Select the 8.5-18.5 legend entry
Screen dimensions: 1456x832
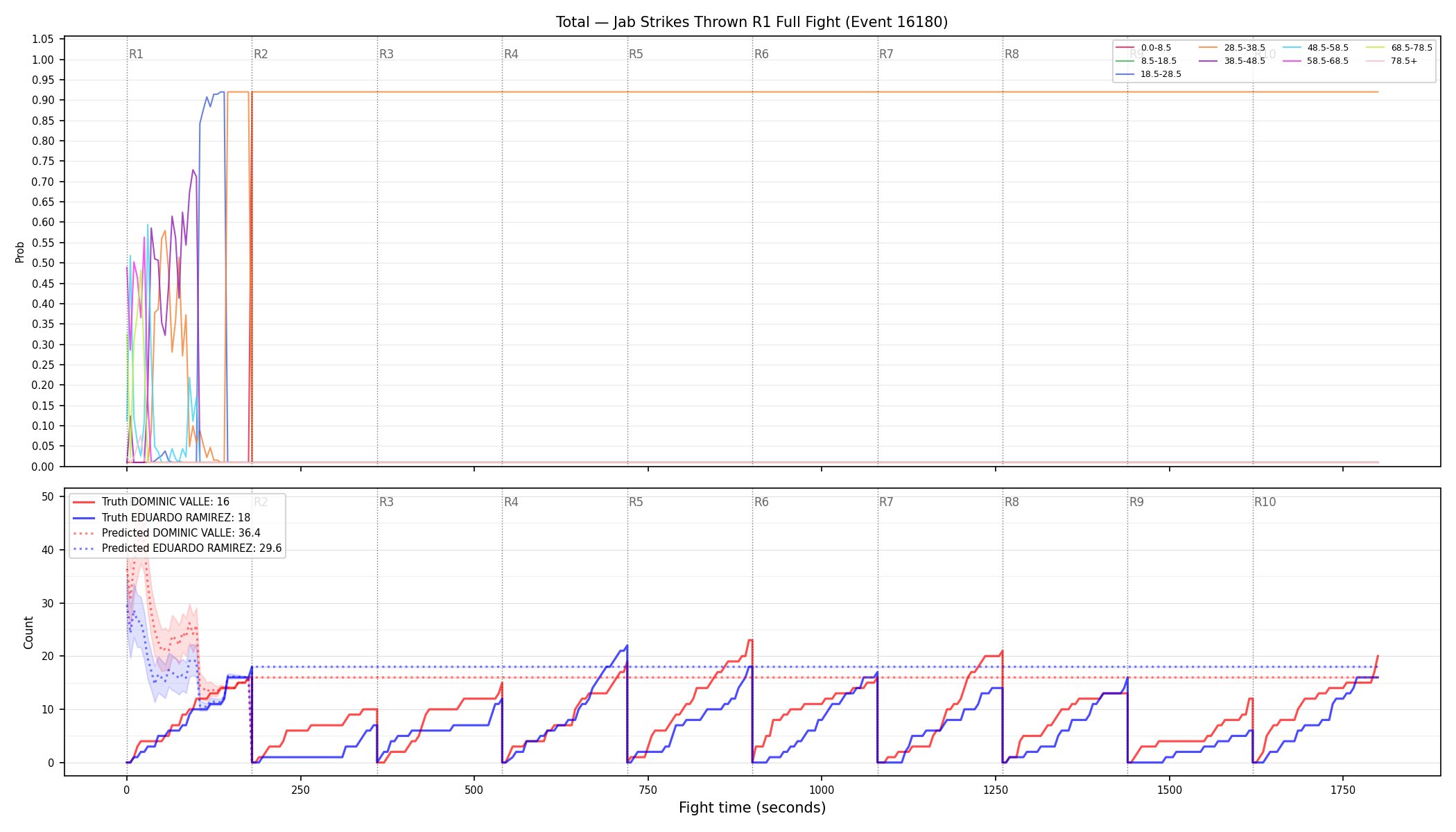click(x=1146, y=61)
